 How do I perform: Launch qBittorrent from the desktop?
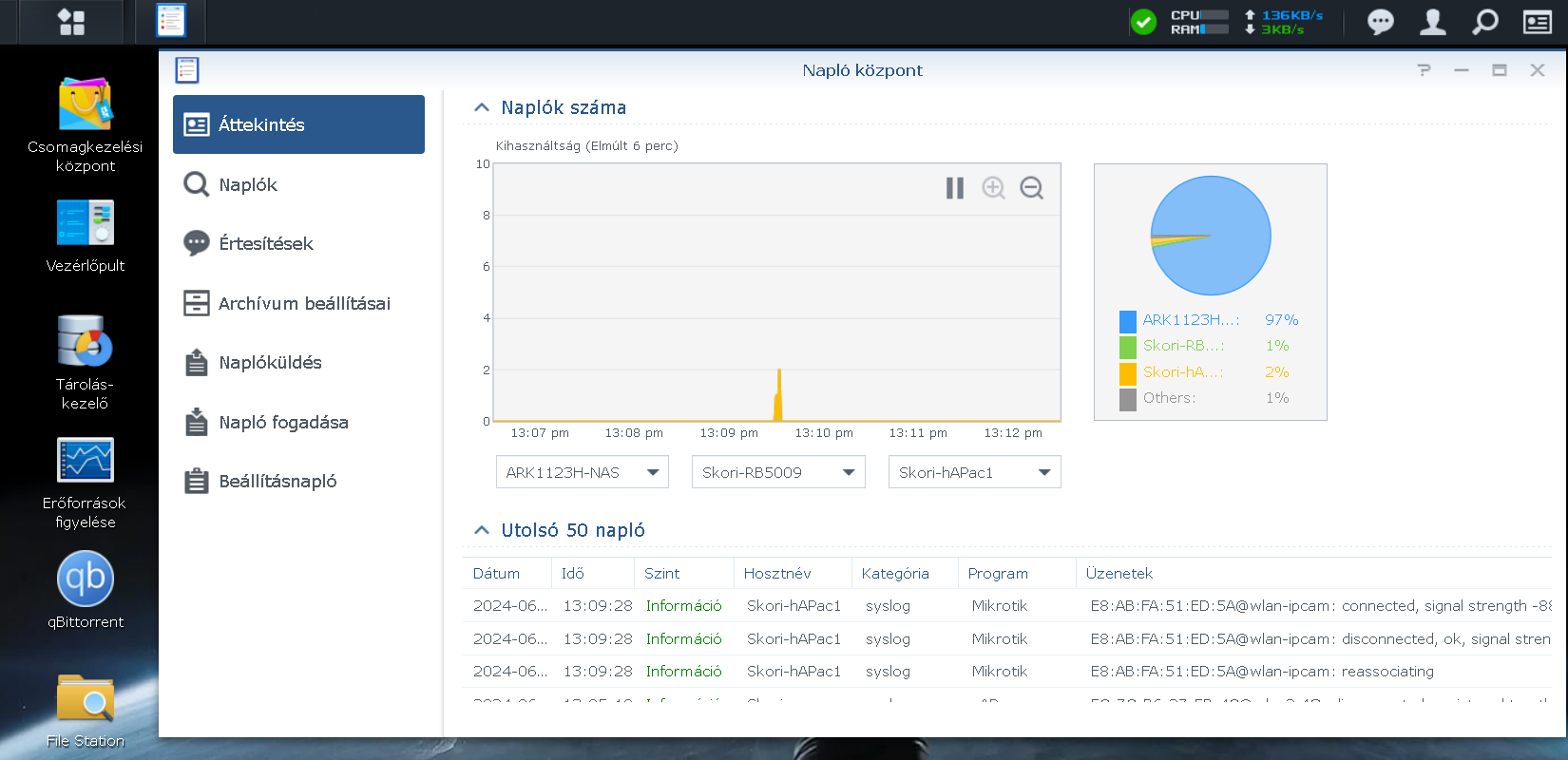[x=86, y=591]
